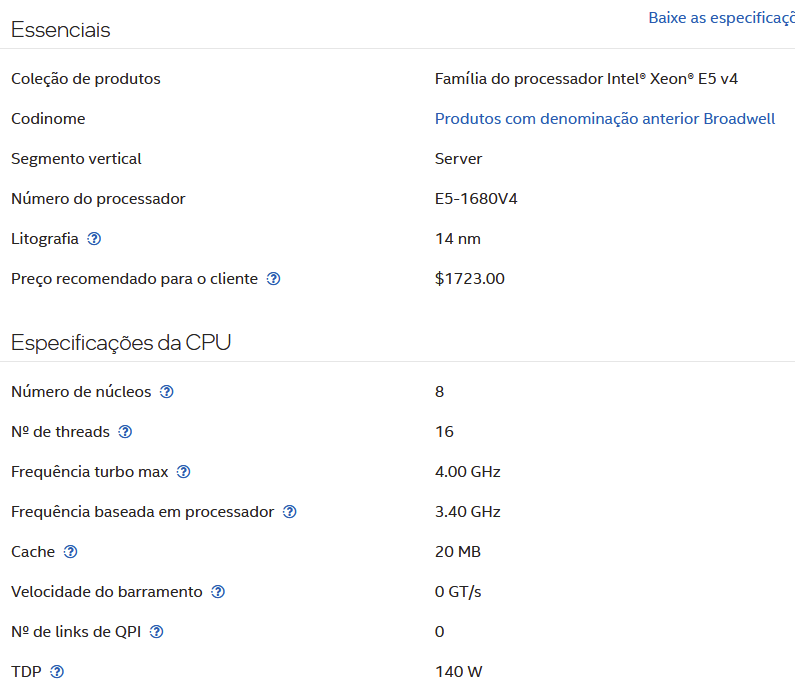
Task: Select the Essenciais section heading
Action: (x=61, y=29)
